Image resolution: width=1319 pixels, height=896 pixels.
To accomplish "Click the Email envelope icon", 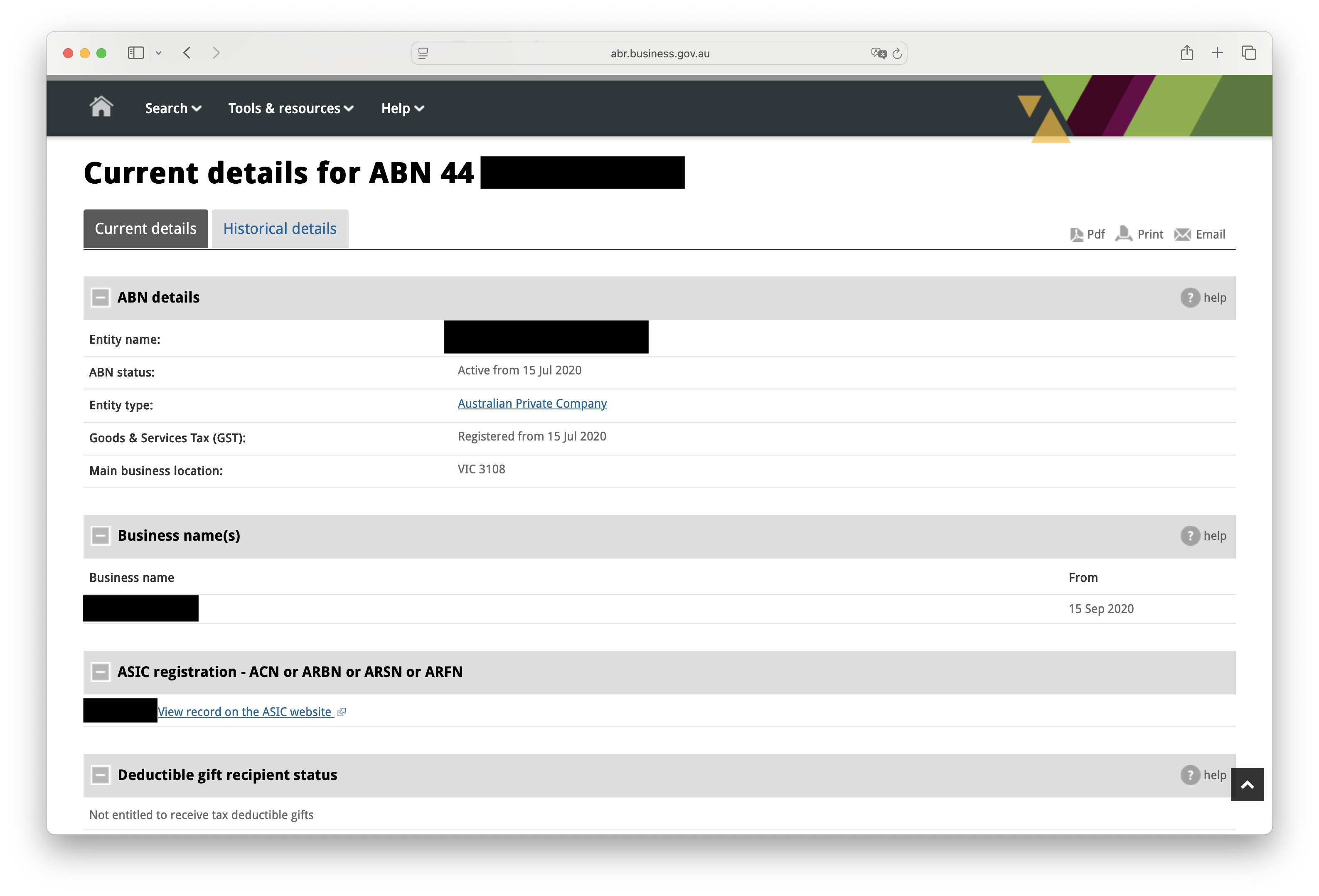I will 1182,234.
